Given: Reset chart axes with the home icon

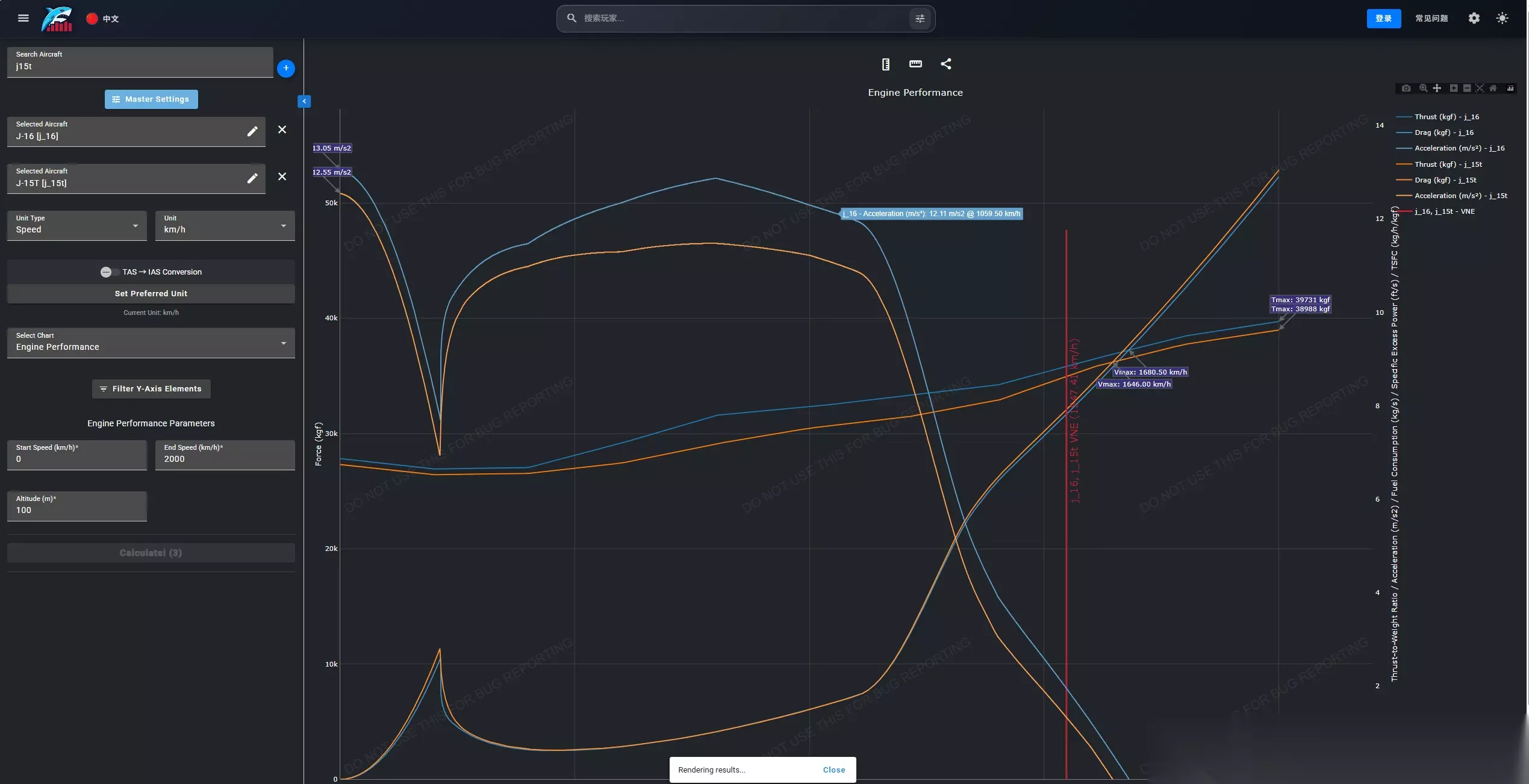Looking at the screenshot, I should pyautogui.click(x=1493, y=88).
